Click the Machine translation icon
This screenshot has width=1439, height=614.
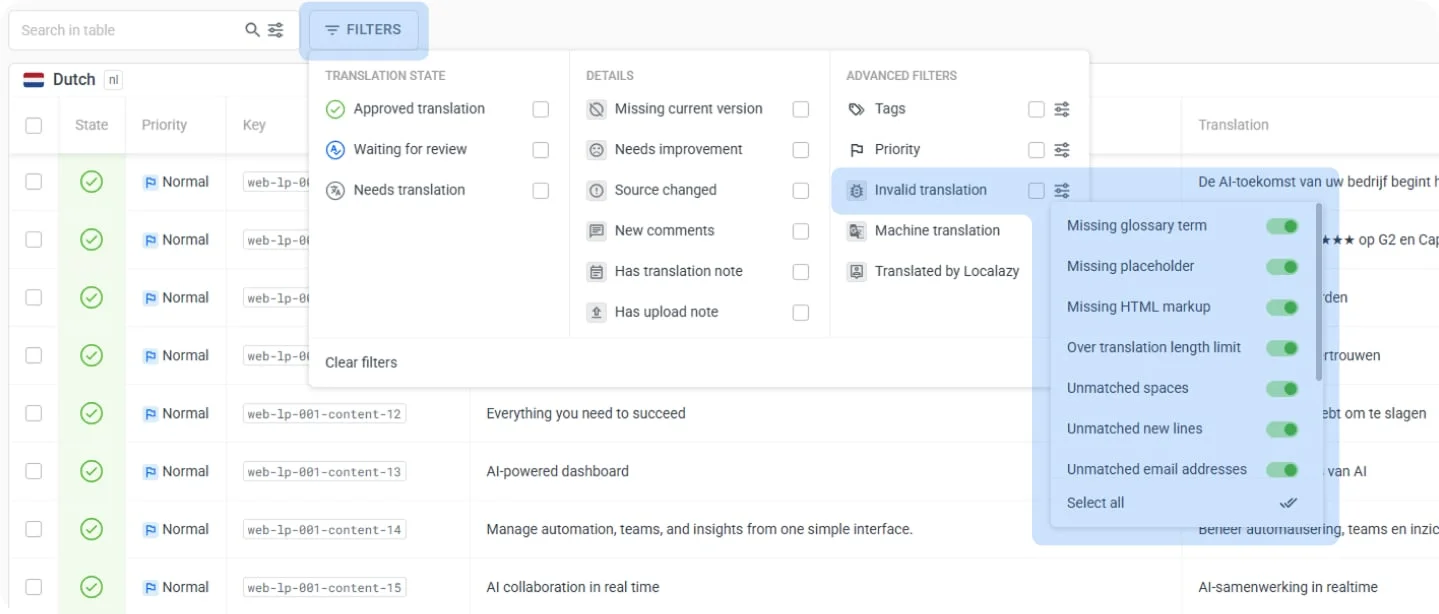tap(856, 231)
